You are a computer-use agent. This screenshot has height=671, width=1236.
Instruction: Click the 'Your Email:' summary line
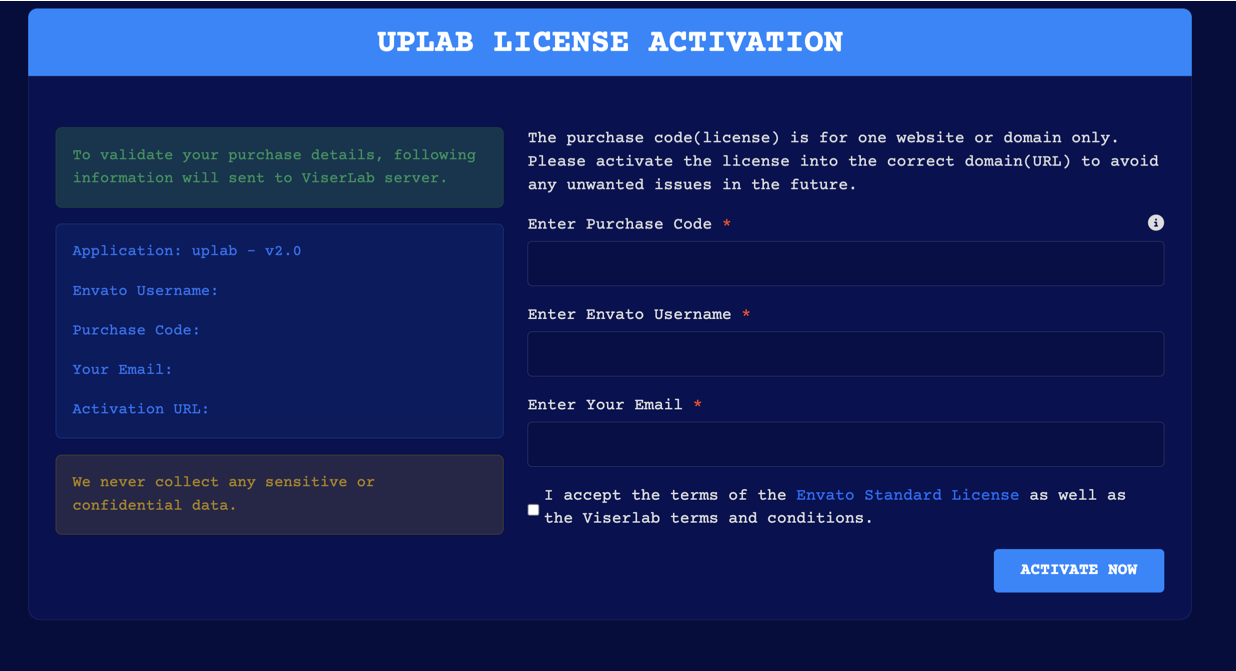coord(122,370)
